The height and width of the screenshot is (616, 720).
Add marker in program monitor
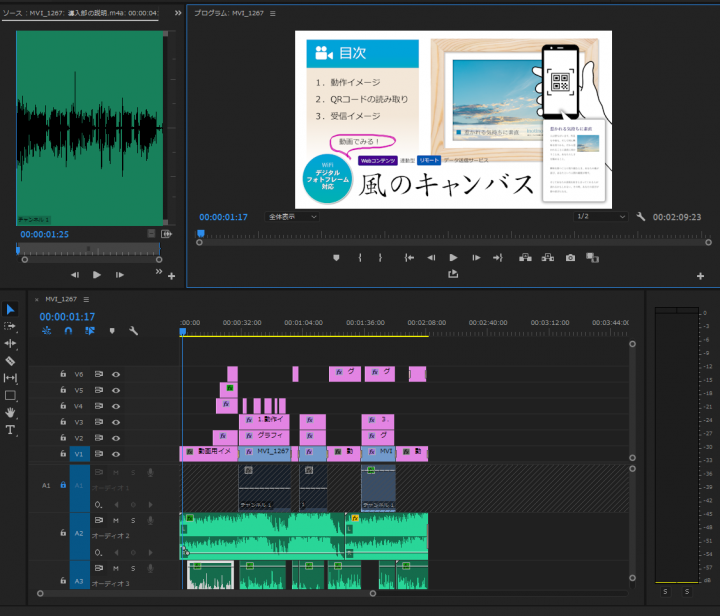336,258
